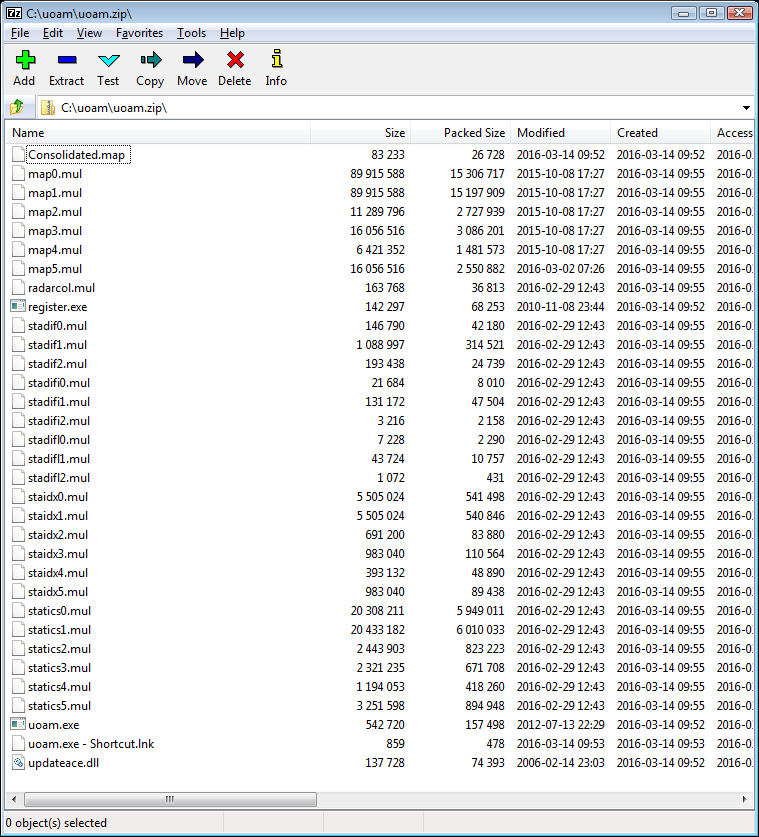Click the 7z title bar icon
759x837 pixels.
coord(14,13)
